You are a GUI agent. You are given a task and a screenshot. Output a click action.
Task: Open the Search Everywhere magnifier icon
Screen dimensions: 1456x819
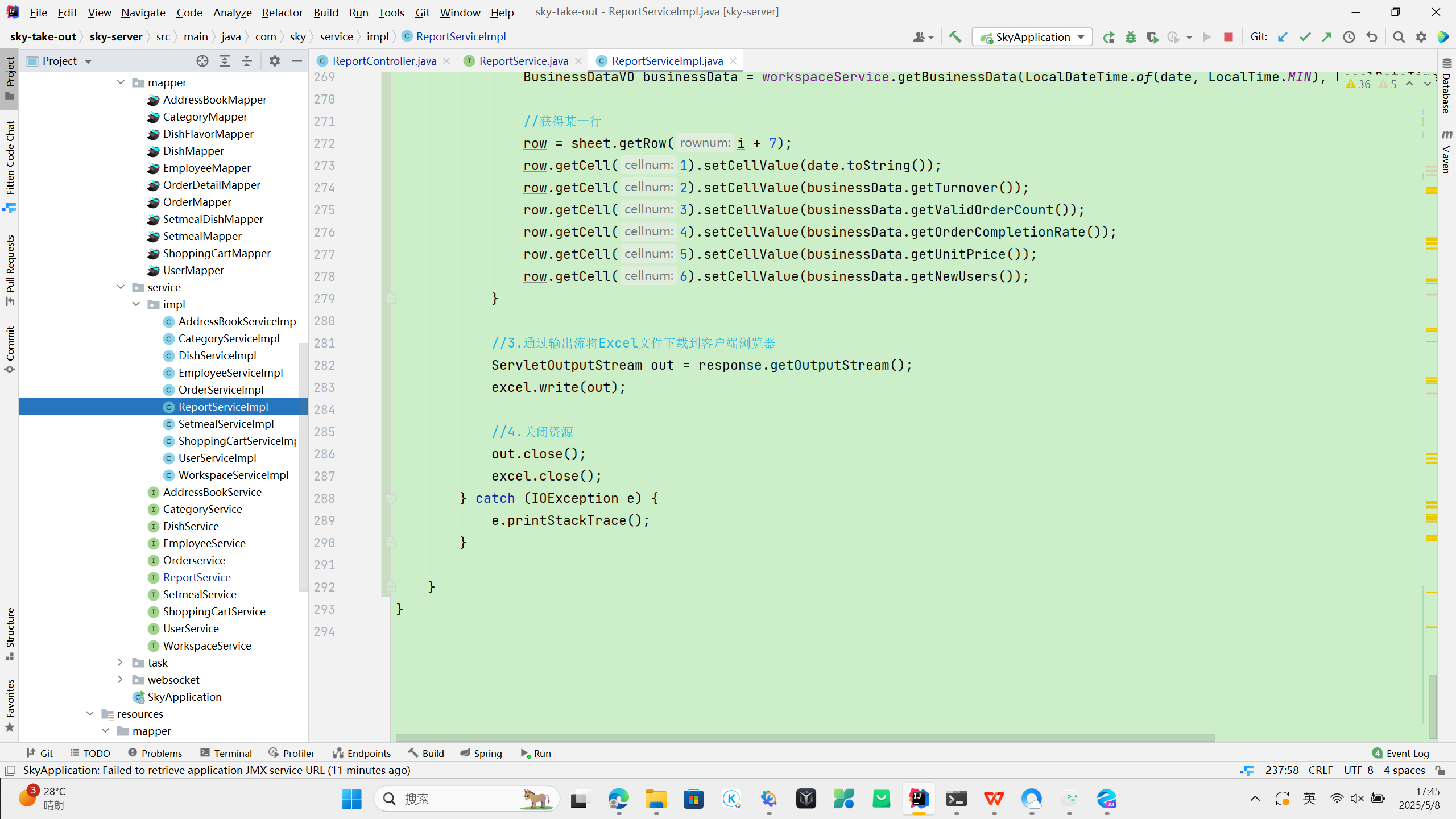coord(1399,37)
